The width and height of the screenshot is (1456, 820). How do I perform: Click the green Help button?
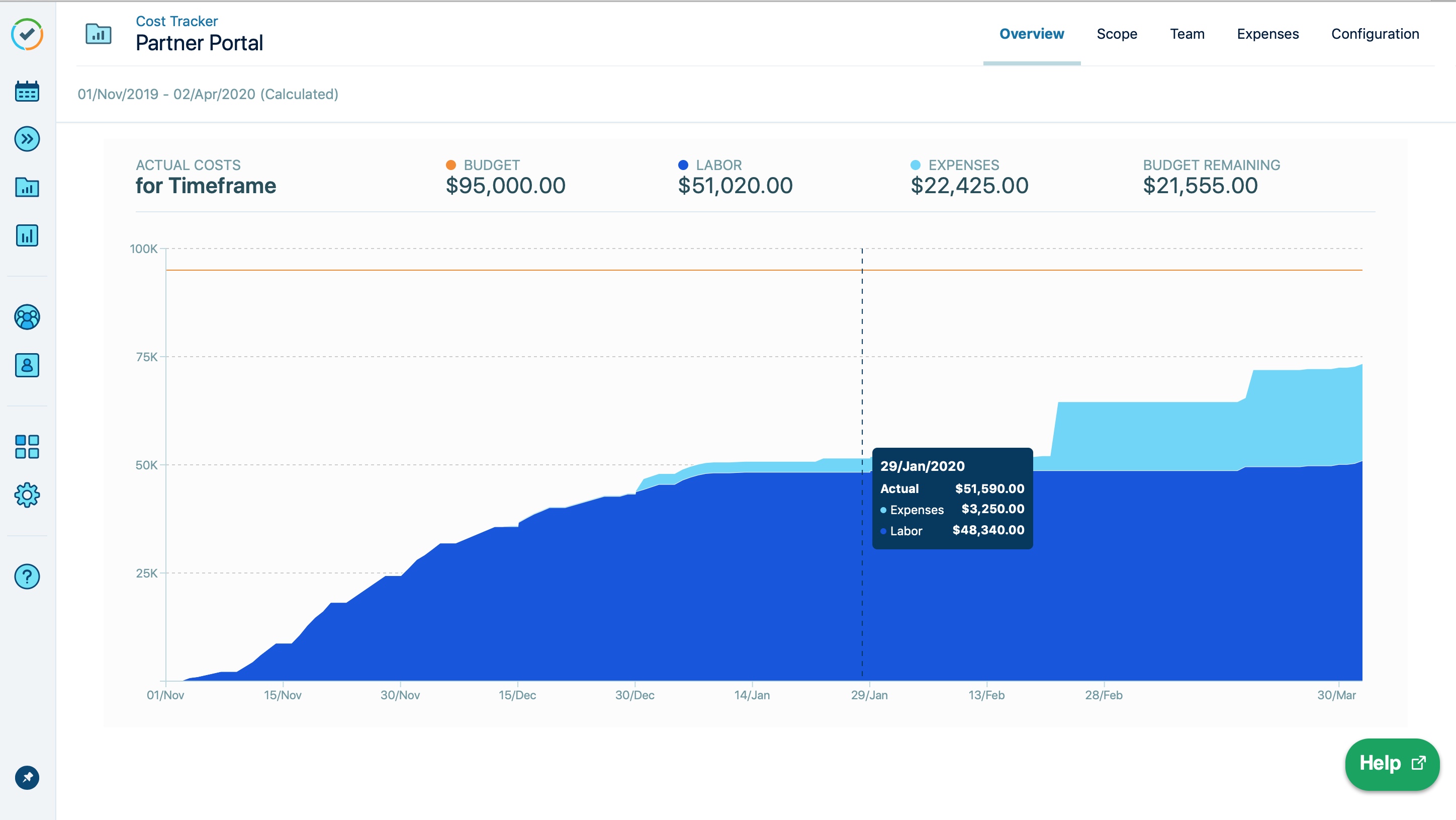click(x=1392, y=764)
